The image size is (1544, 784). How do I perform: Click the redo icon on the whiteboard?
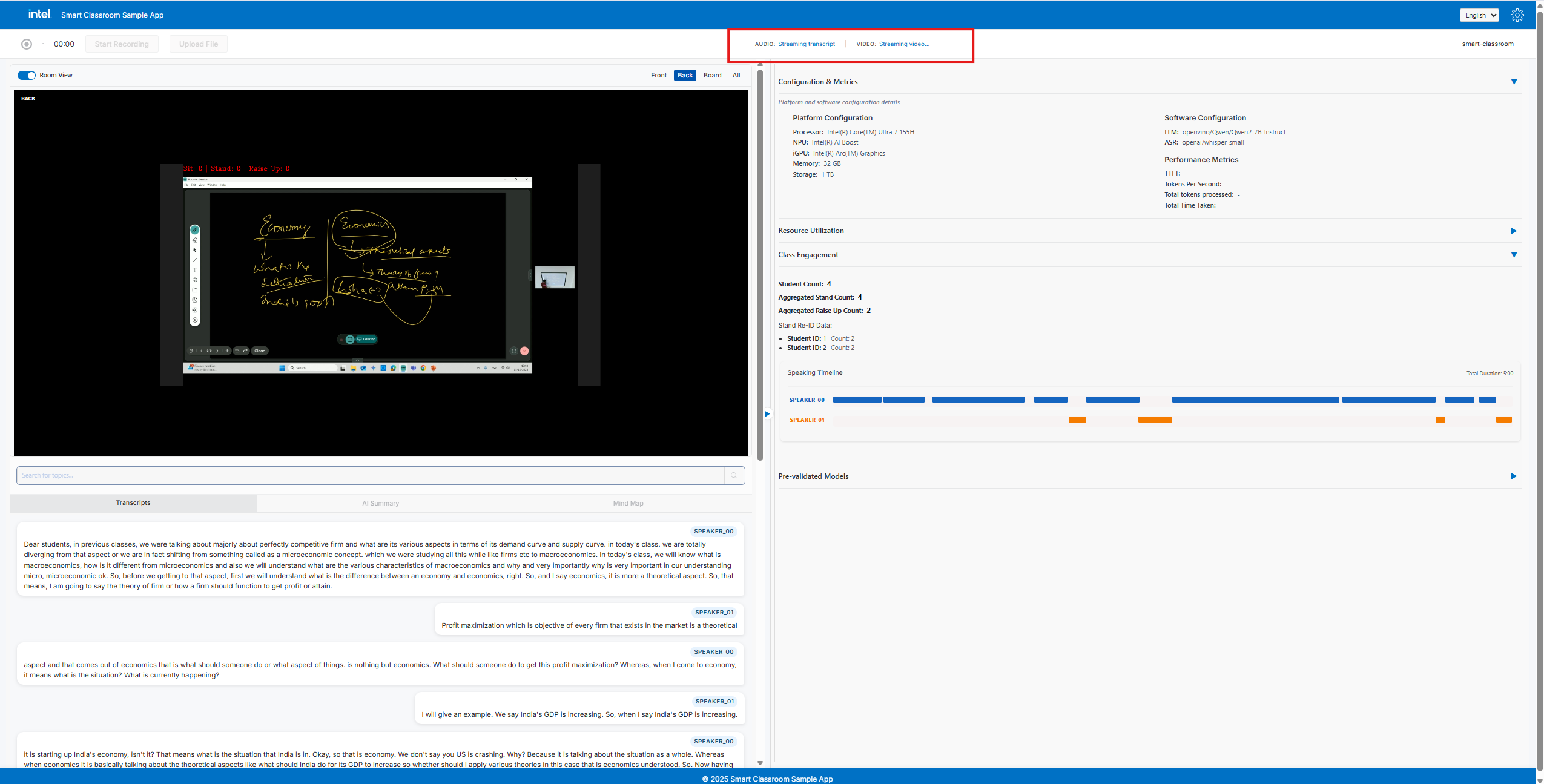tap(245, 351)
